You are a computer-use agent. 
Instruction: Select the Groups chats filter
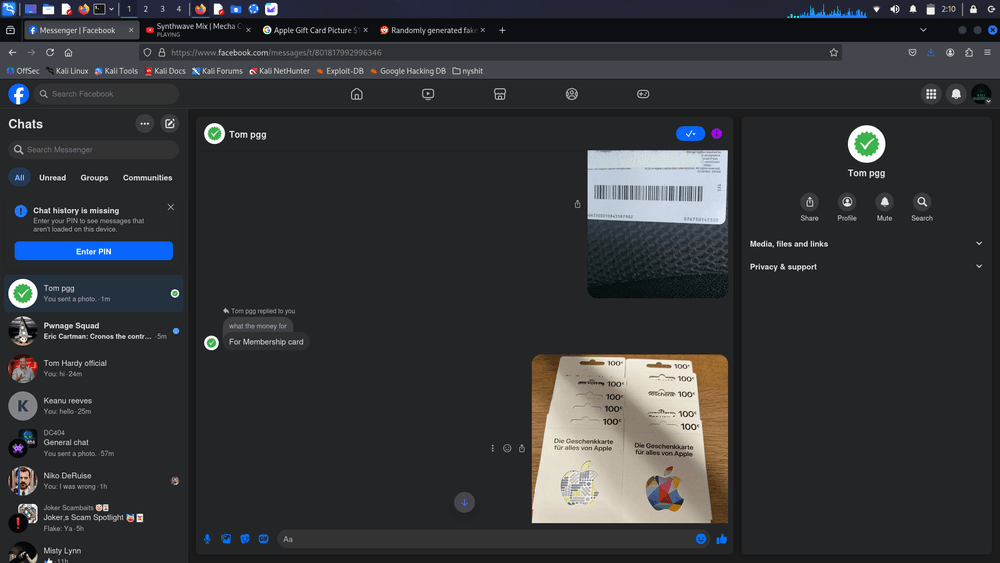(x=94, y=177)
